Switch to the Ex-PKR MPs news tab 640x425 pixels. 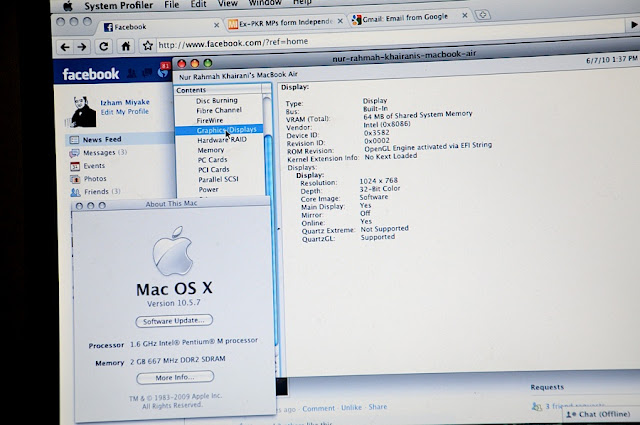pos(285,22)
